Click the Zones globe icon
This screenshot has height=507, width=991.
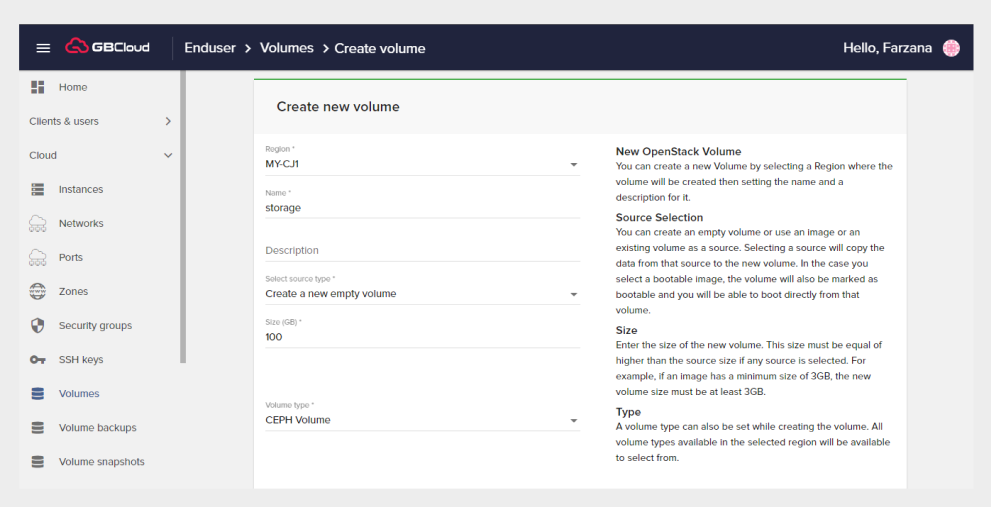[x=38, y=291]
